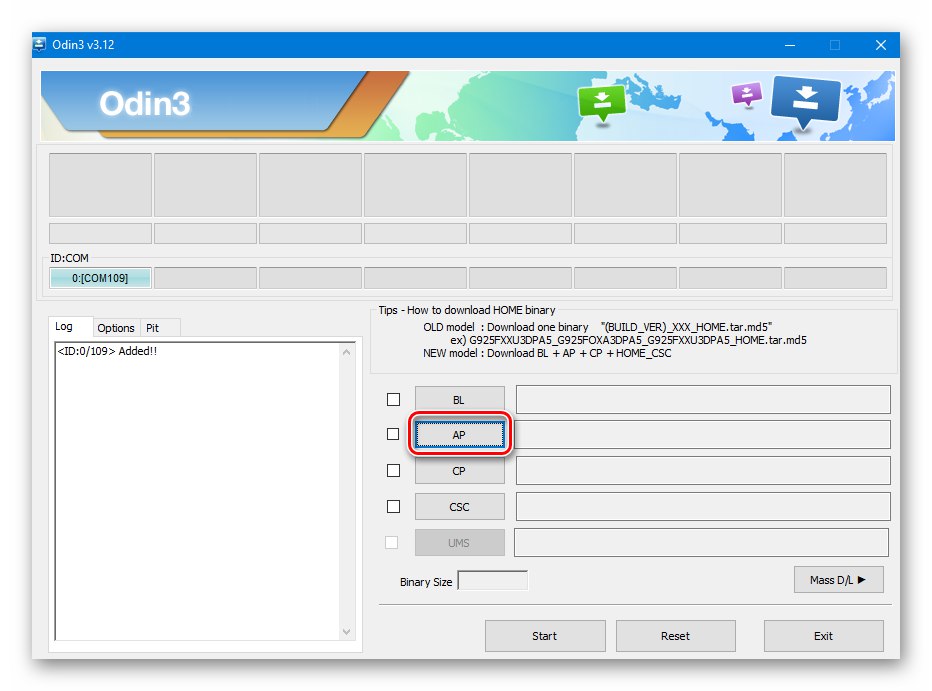Click the 'OLD model : Download one binary' line
Image resolution: width=932 pixels, height=691 pixels.
[x=597, y=327]
